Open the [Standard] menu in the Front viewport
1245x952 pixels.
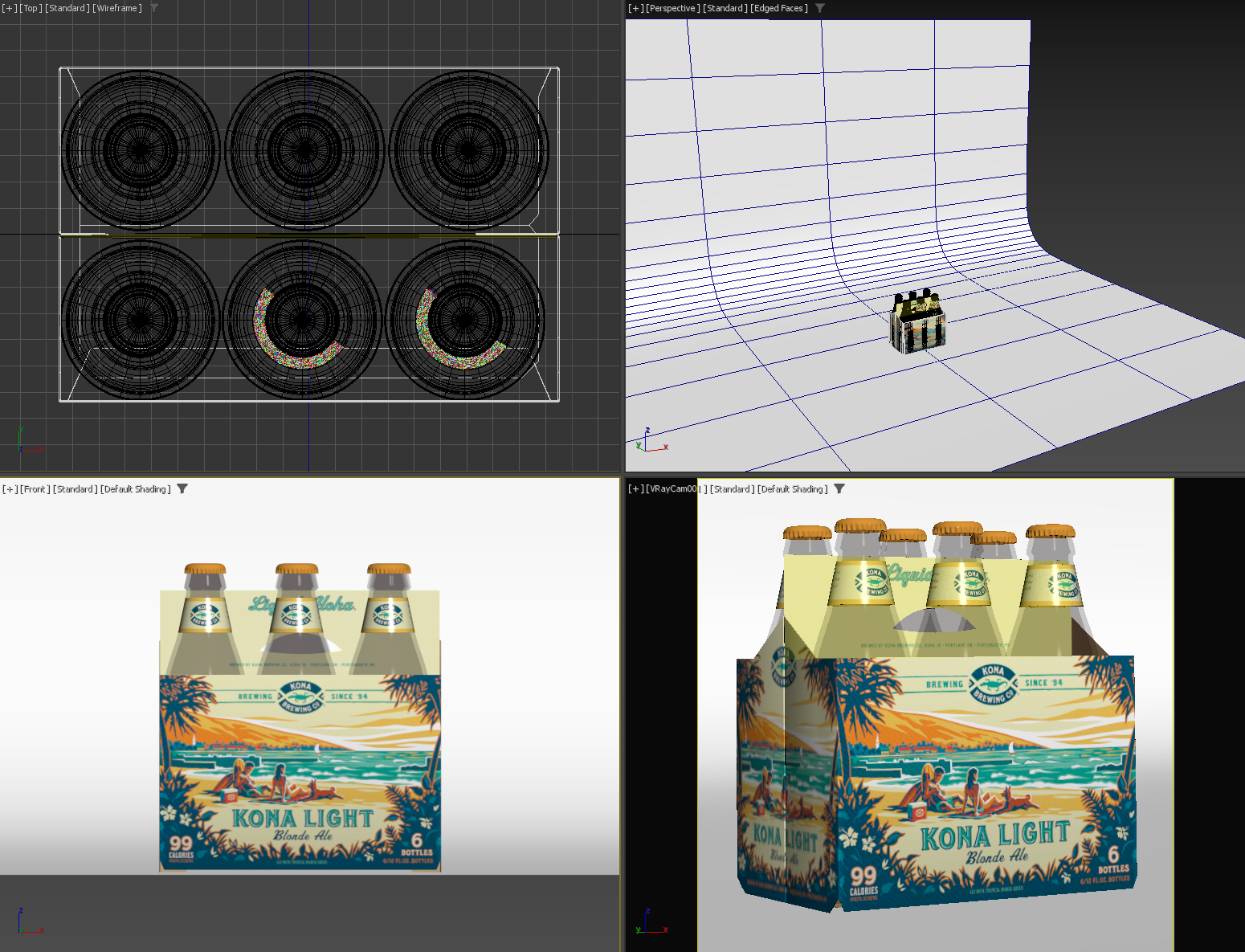[76, 488]
